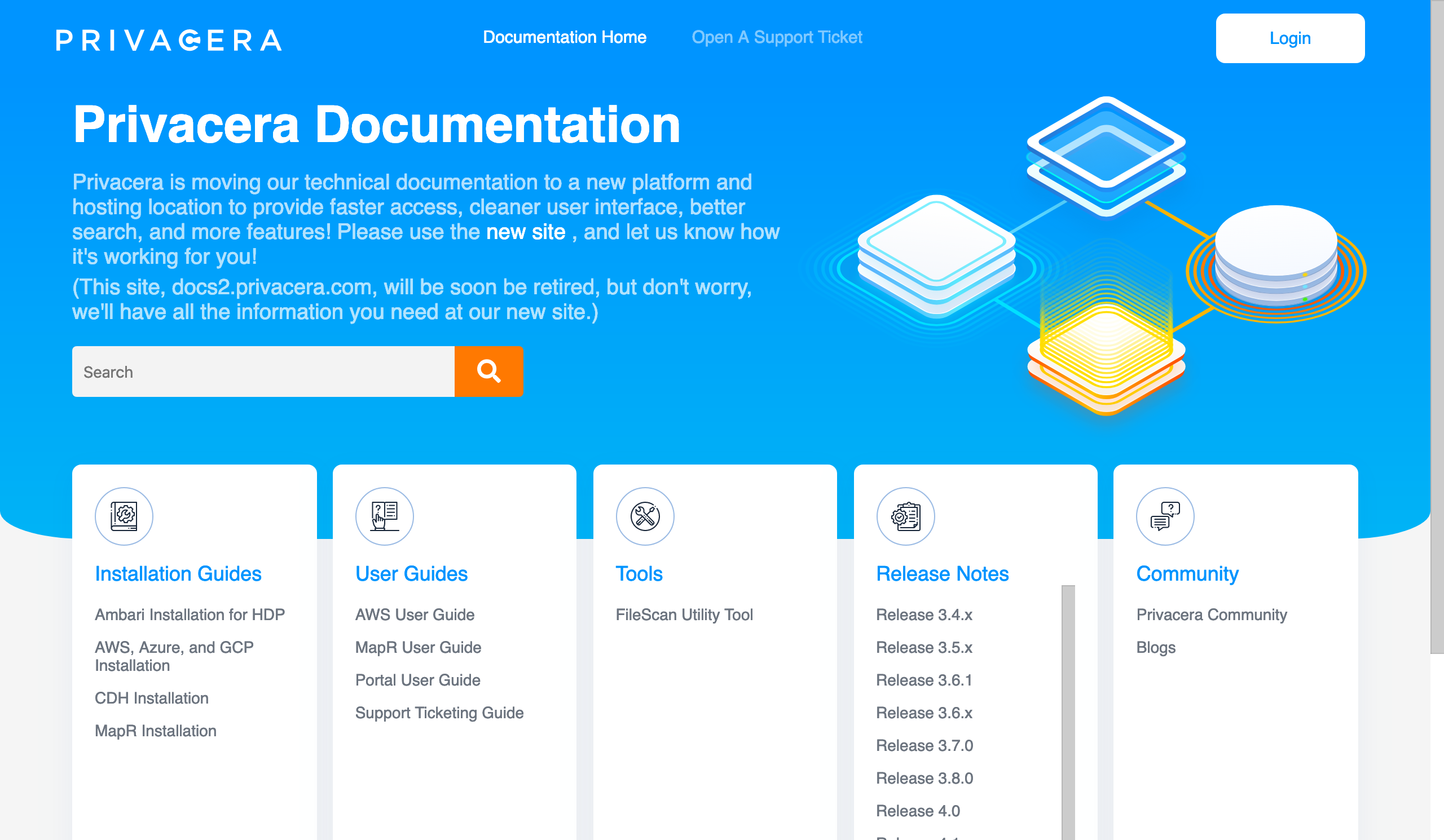Click the page vertical scrollbar
Screen dimensions: 1444x840
pyautogui.click(x=1437, y=326)
